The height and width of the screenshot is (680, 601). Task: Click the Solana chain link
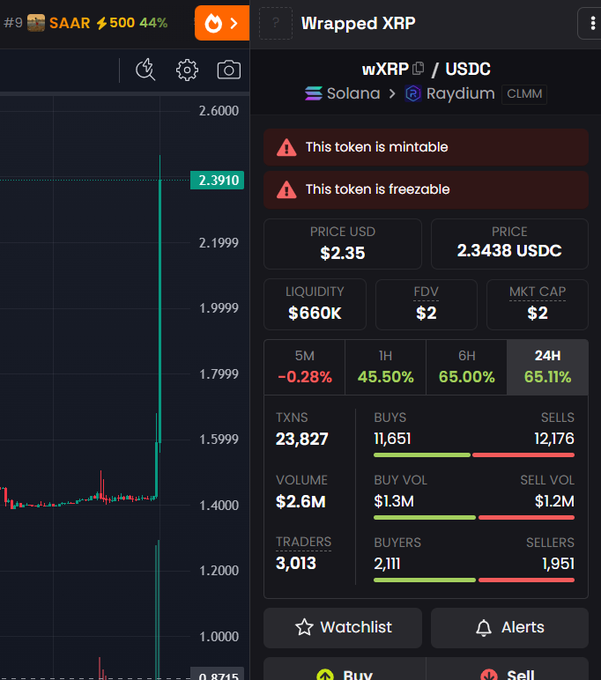point(343,94)
